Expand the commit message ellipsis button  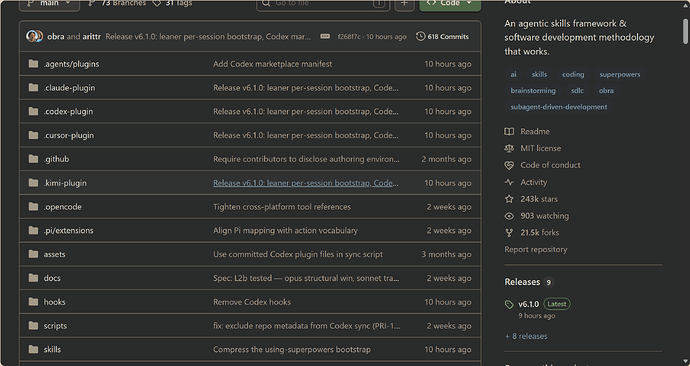(x=325, y=37)
